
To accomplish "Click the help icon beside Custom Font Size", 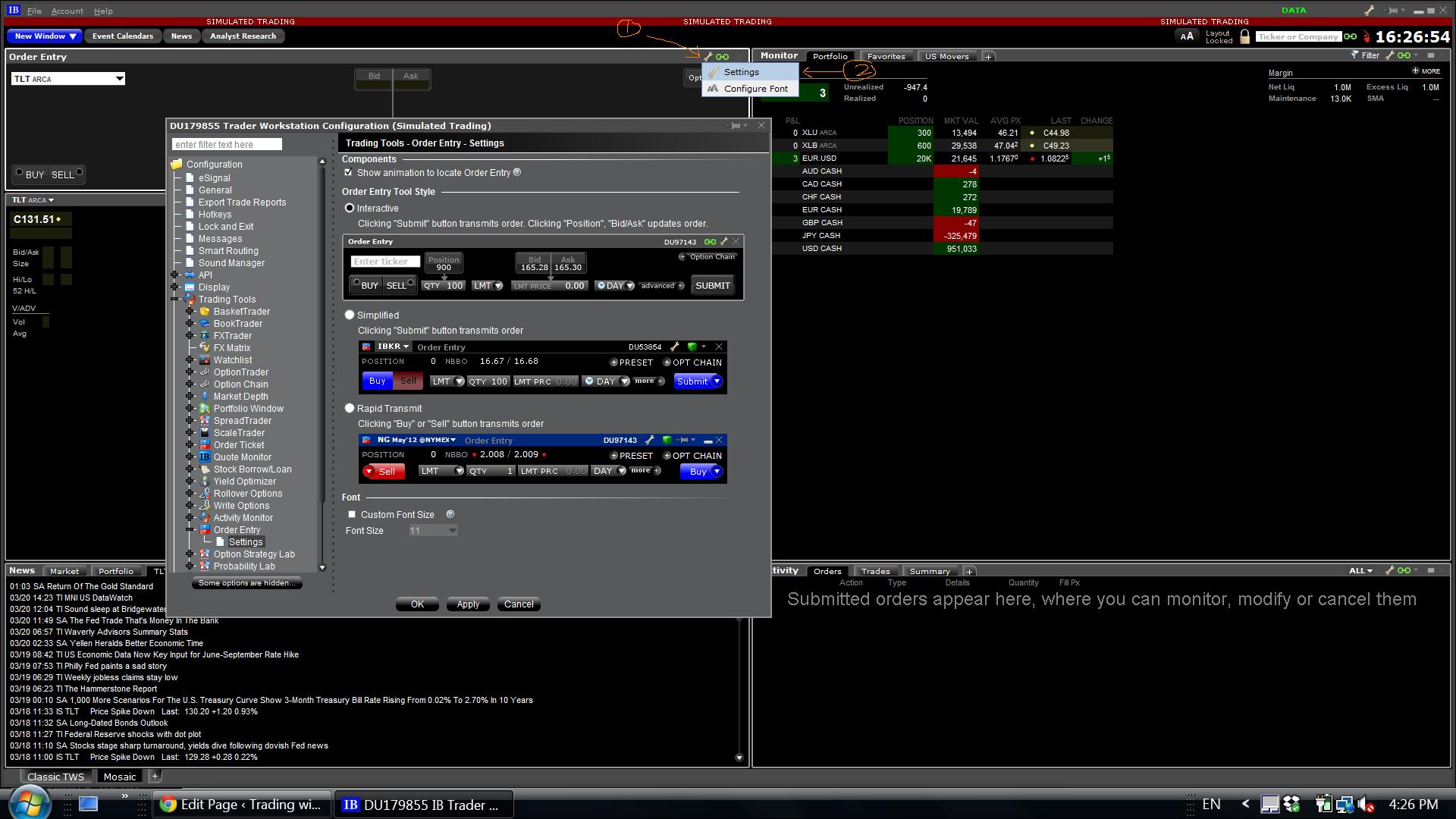I will click(x=450, y=514).
